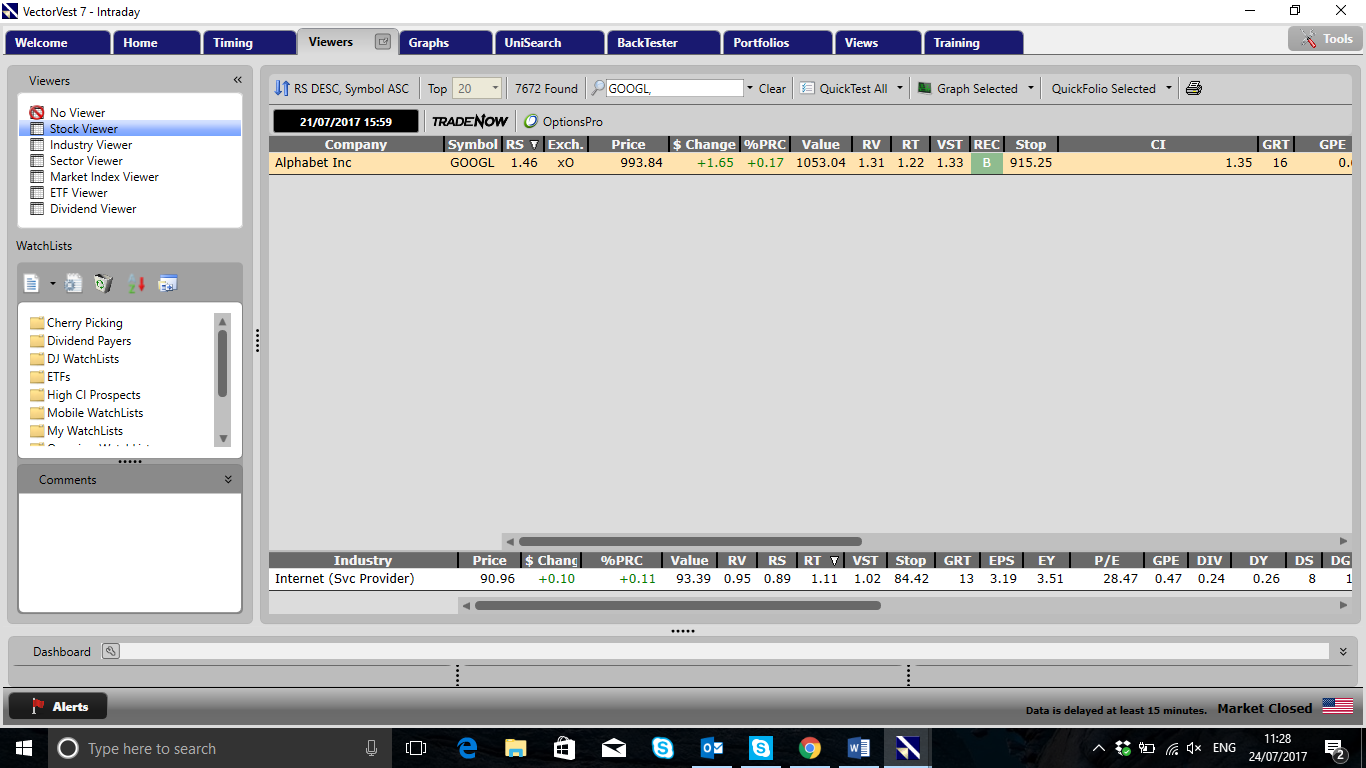This screenshot has width=1366, height=768.
Task: Select the ETFs watchlist folder
Action: pos(51,377)
